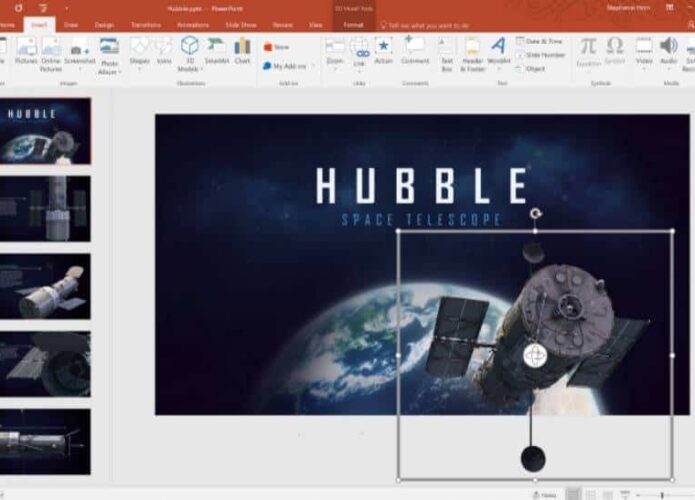695x500 pixels.
Task: Open the Customize Quick Access Toolbar arrow
Action: 66,8
